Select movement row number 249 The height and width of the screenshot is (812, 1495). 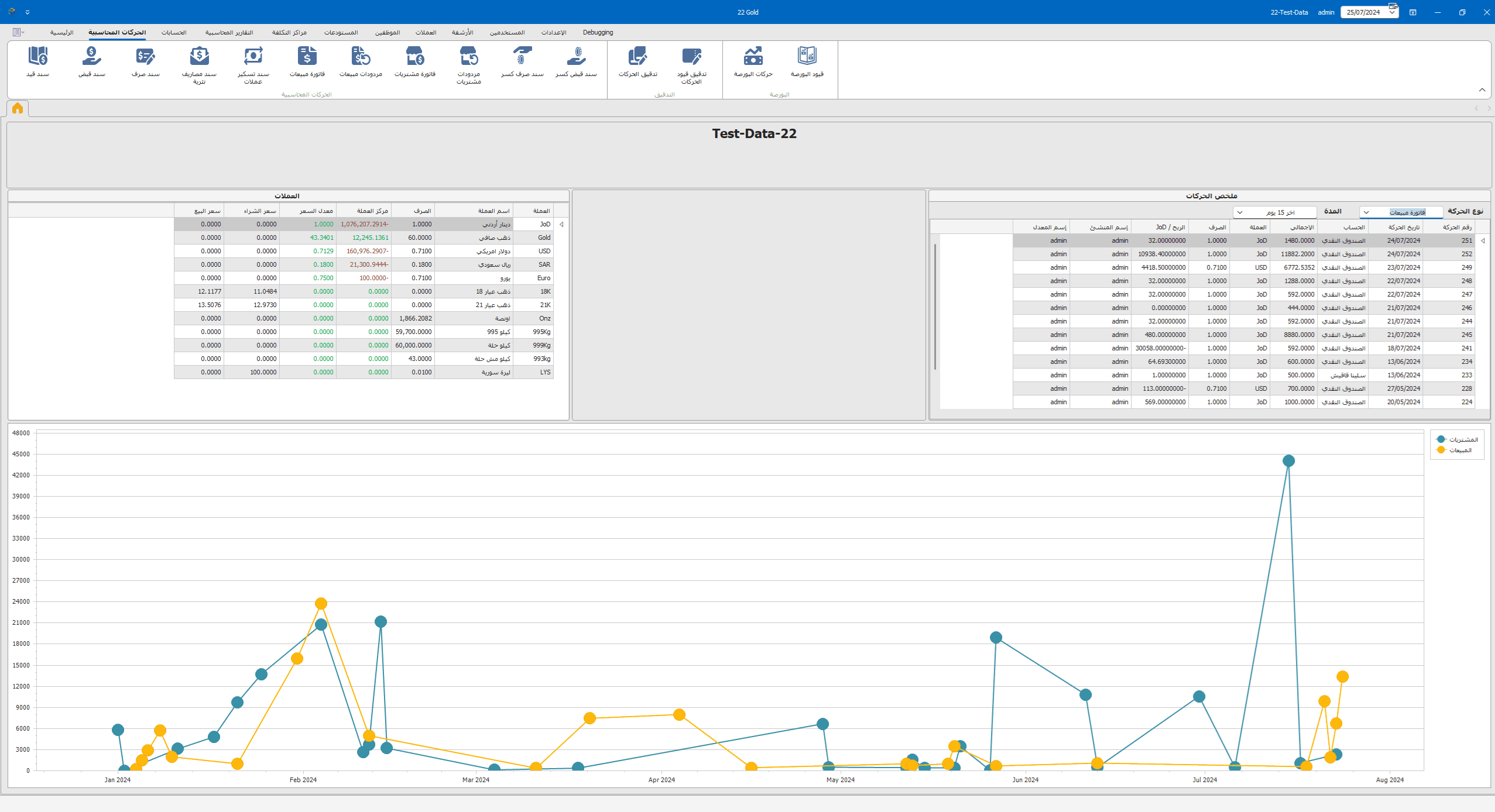1244,267
